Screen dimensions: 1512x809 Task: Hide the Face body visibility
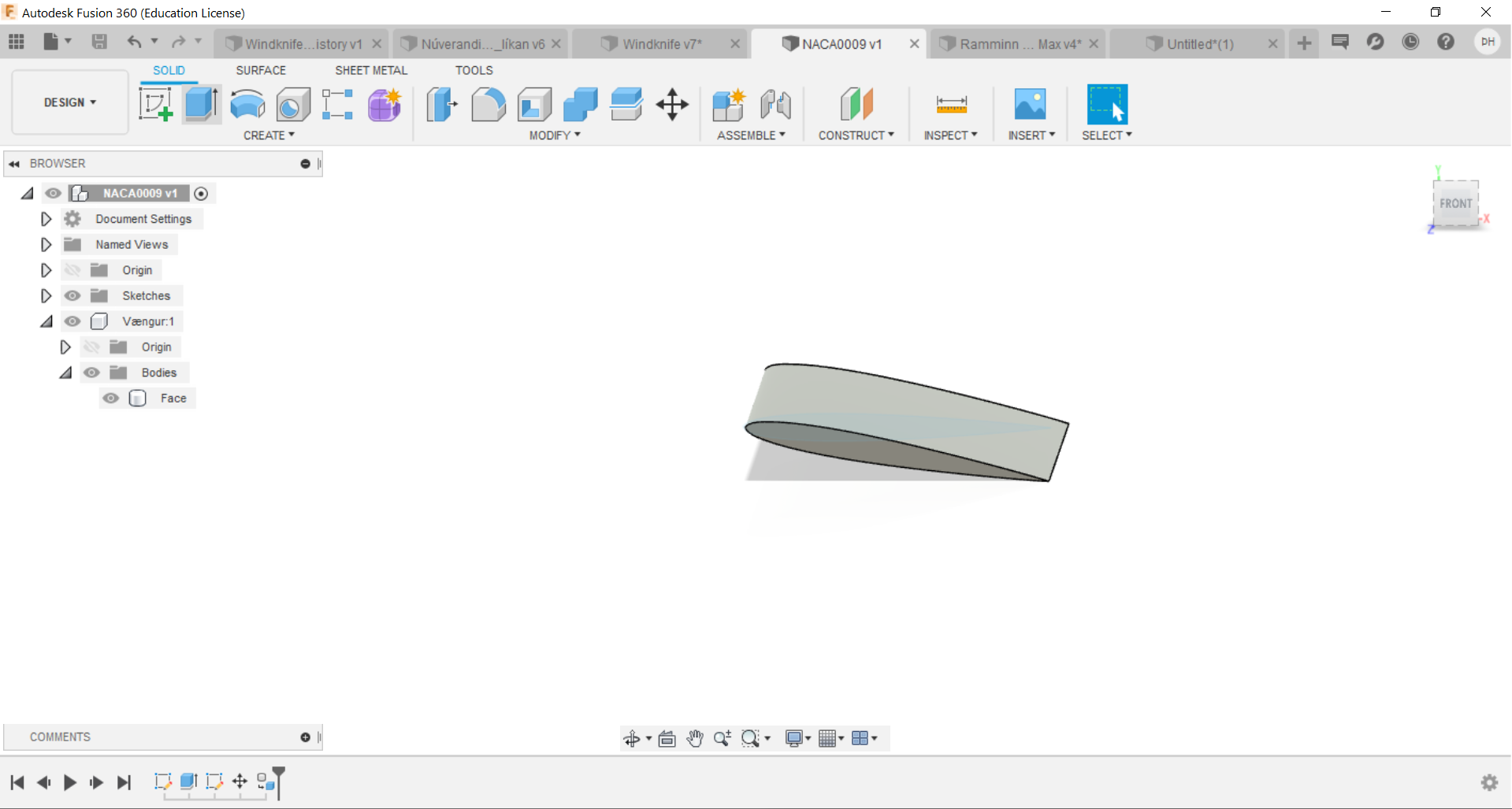click(x=111, y=398)
